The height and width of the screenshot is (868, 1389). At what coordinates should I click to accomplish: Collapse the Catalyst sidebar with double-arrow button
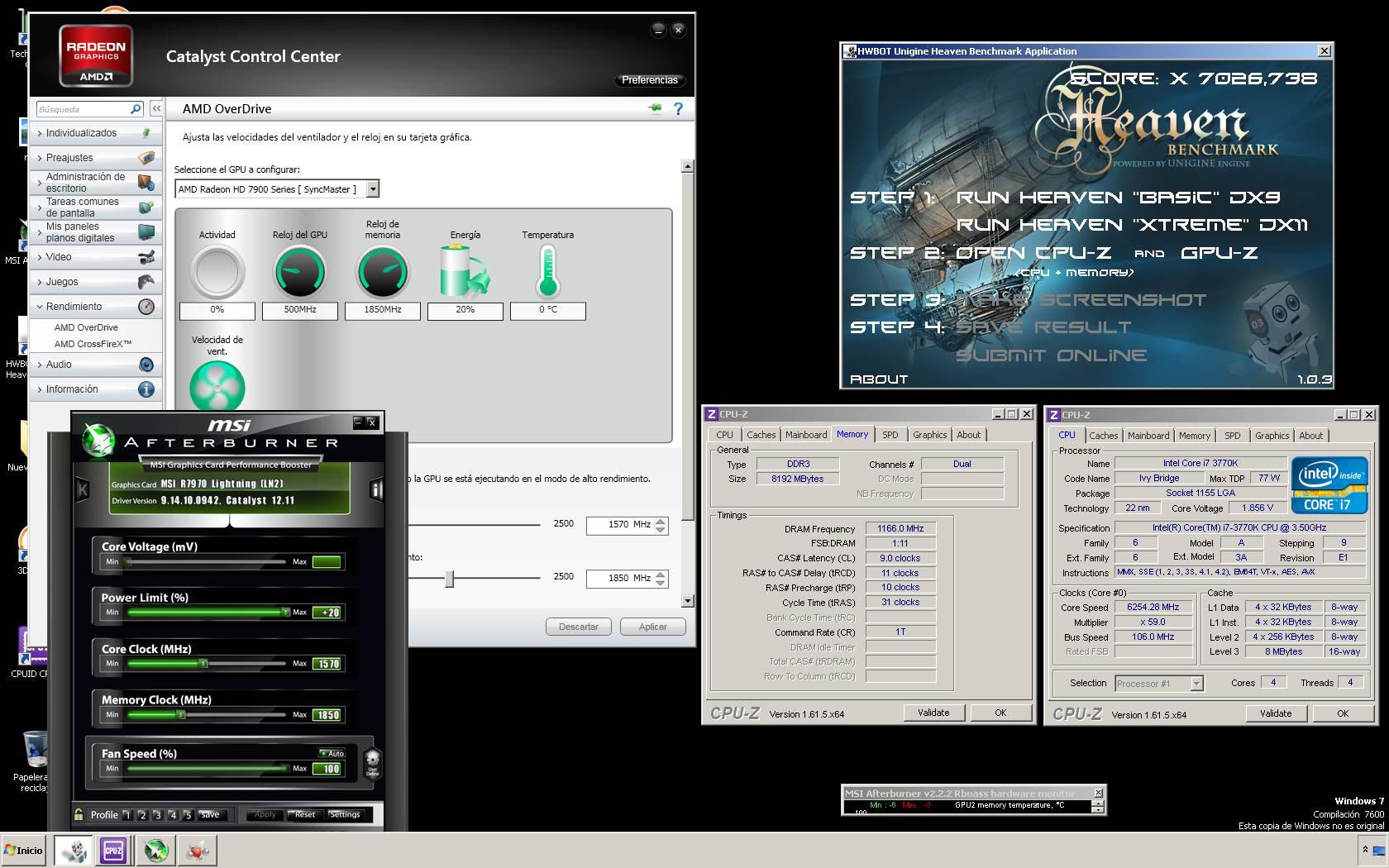tap(156, 109)
